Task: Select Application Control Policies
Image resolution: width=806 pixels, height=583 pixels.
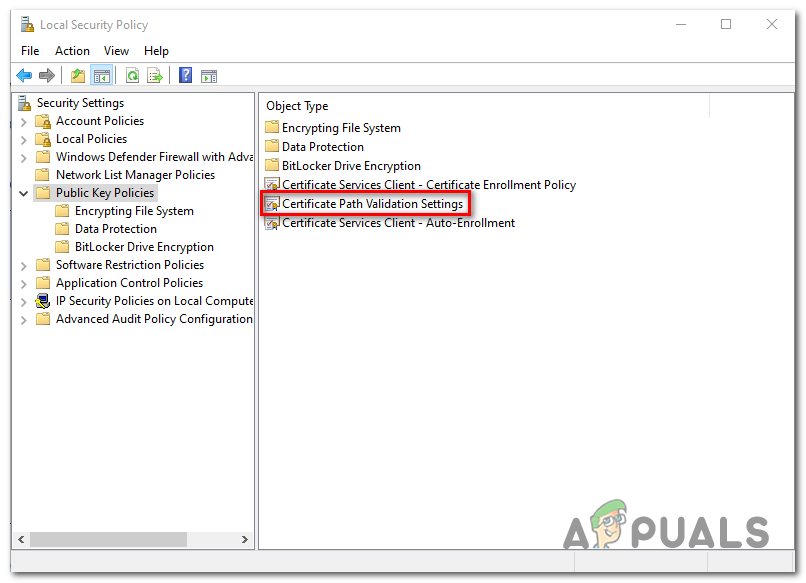Action: click(130, 283)
